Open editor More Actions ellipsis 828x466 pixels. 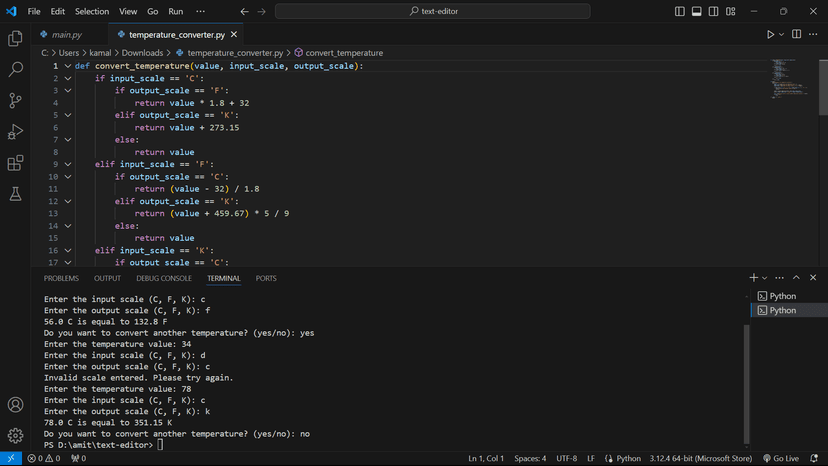pos(813,34)
